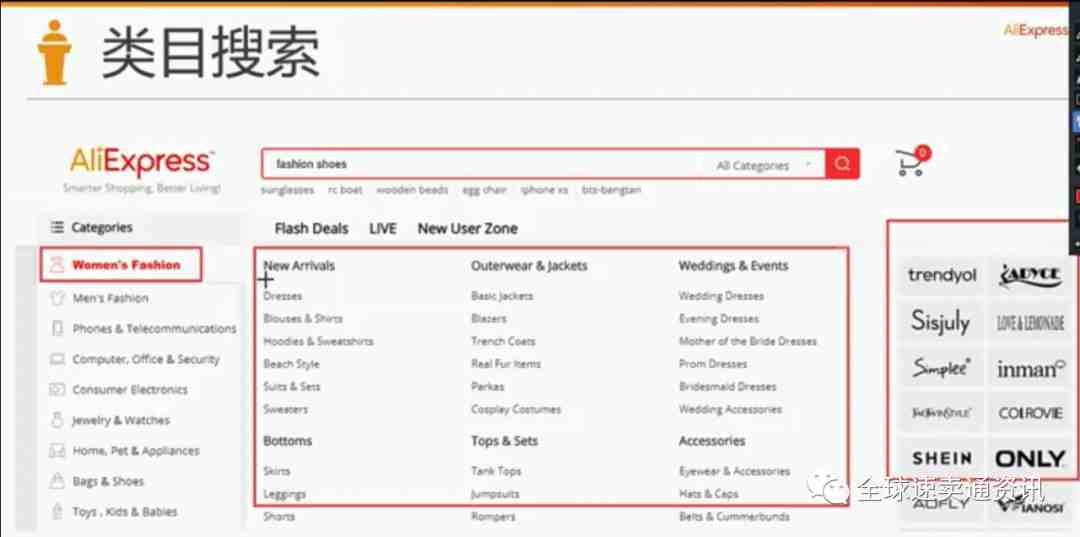The height and width of the screenshot is (537, 1080).
Task: Click the Women's Fashion dress icon
Action: click(x=59, y=265)
